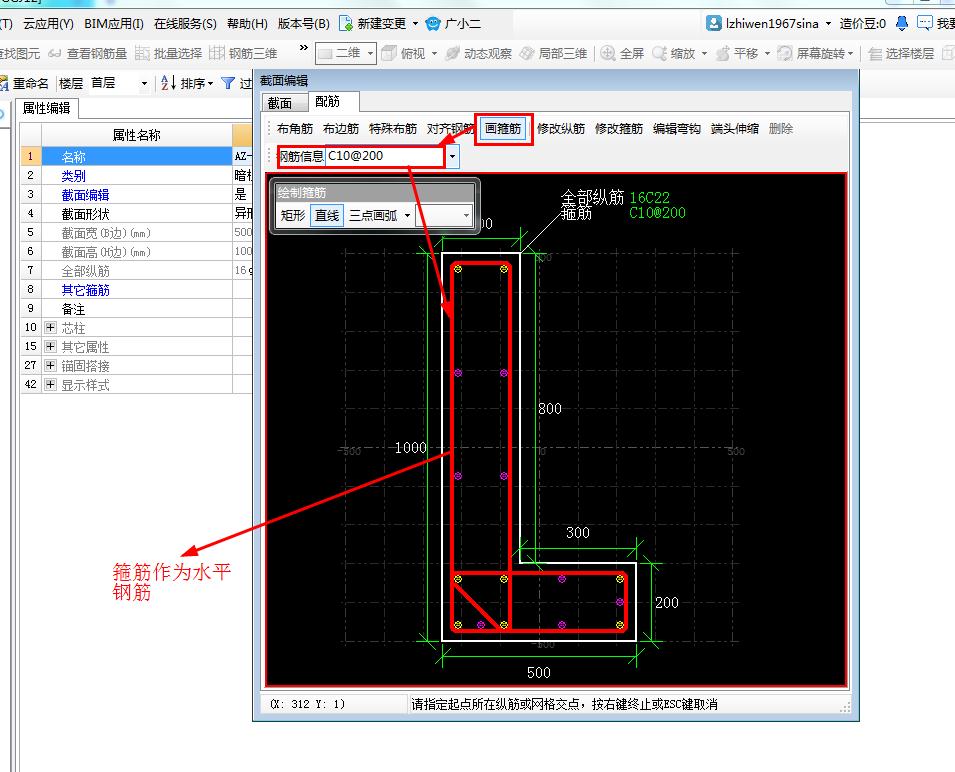Click the 类别 property row
Screen dimensions: 955x772
click(136, 176)
